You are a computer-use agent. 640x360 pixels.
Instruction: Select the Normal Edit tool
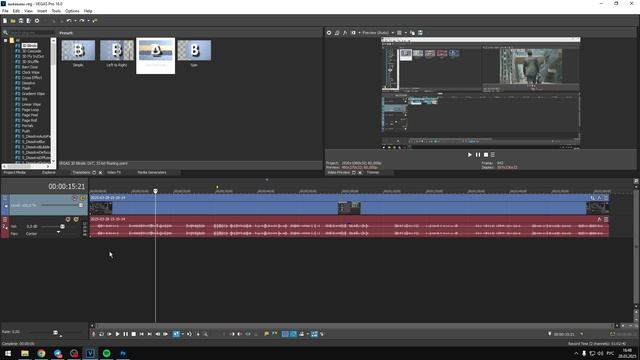coord(176,334)
